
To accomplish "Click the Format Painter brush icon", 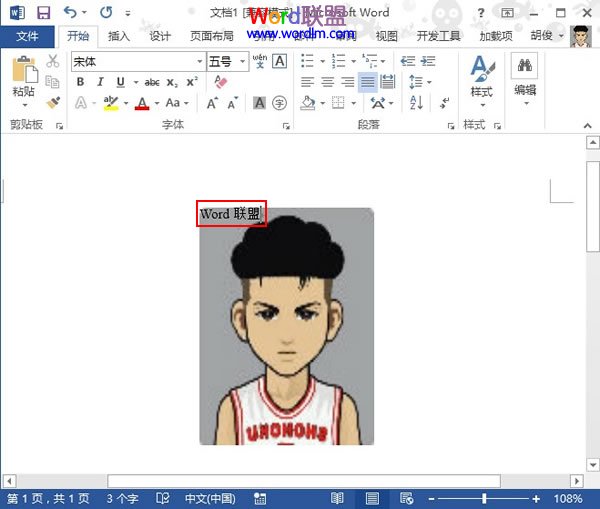I will tap(53, 103).
